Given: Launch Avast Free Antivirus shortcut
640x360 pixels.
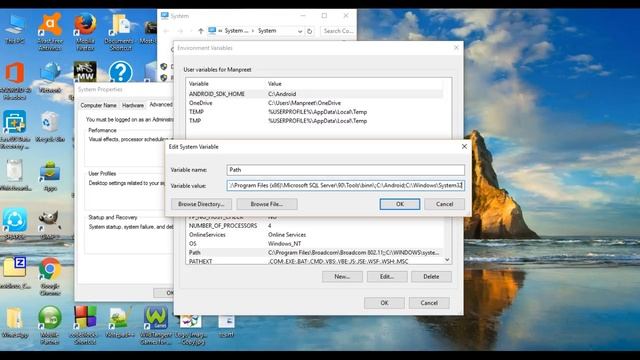Looking at the screenshot, I should coord(50,32).
